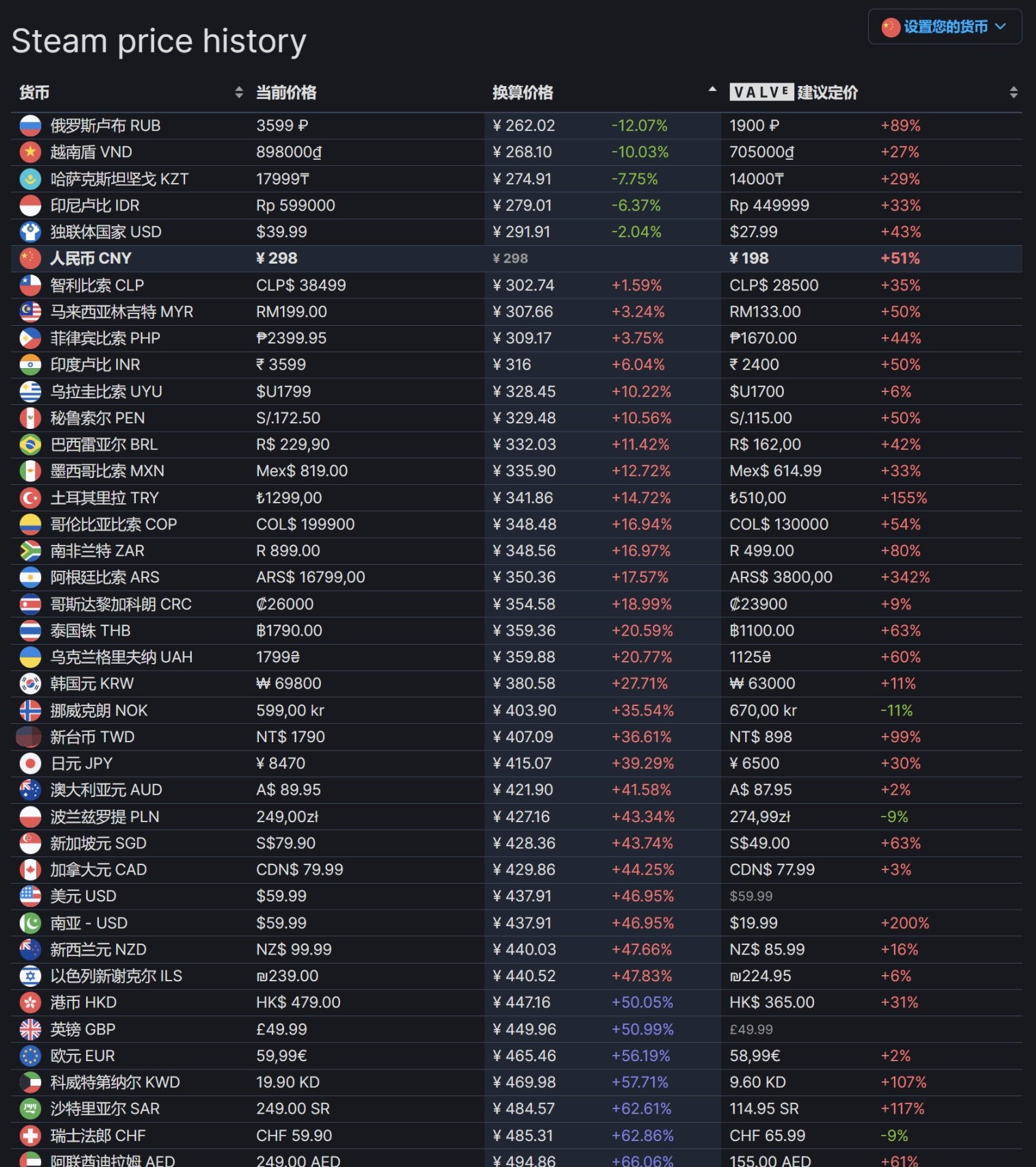This screenshot has height=1167, width=1036.
Task: Click the Kazakhstan flag icon for KZT
Action: (x=30, y=179)
